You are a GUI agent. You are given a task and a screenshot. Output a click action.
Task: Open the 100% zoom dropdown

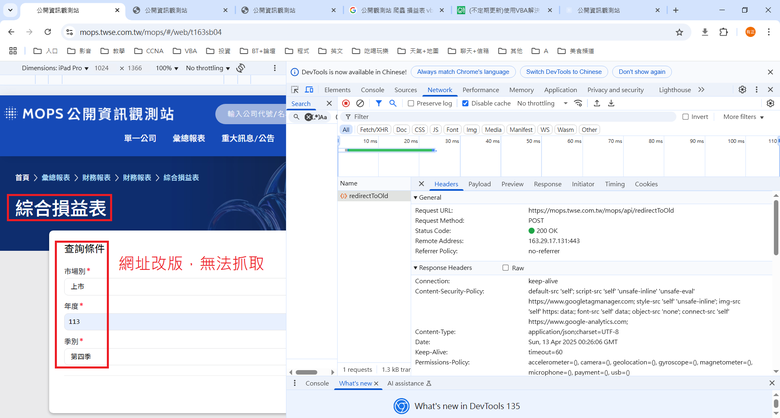(167, 68)
